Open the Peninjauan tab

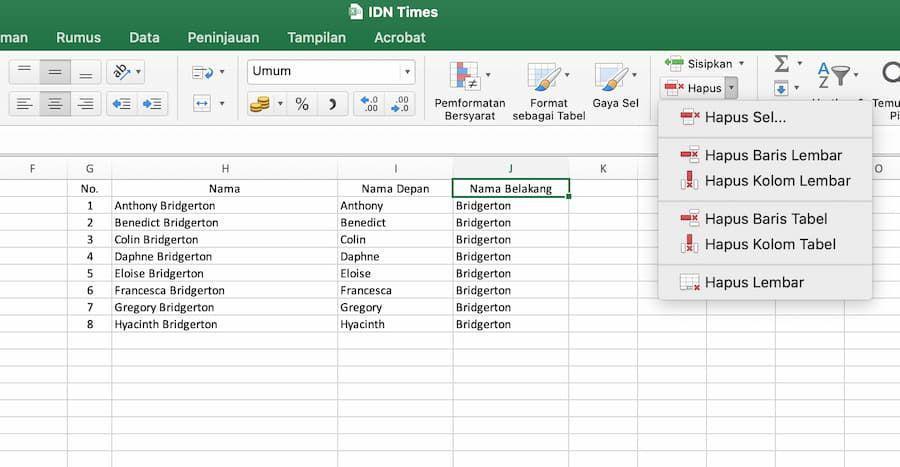[x=223, y=38]
